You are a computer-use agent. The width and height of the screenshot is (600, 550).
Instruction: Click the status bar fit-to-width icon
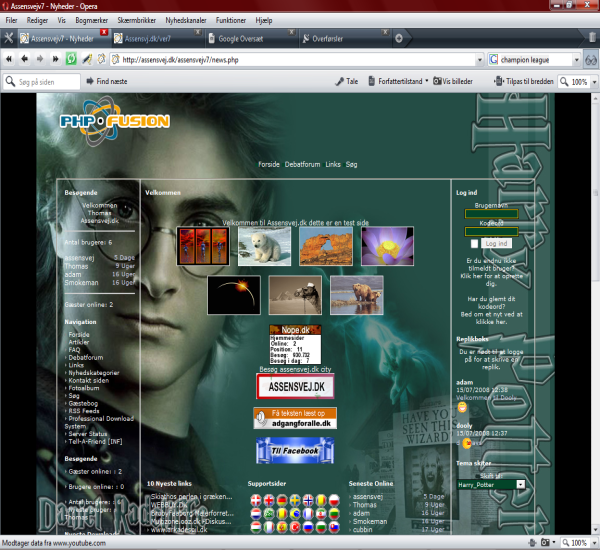pyautogui.click(x=532, y=543)
